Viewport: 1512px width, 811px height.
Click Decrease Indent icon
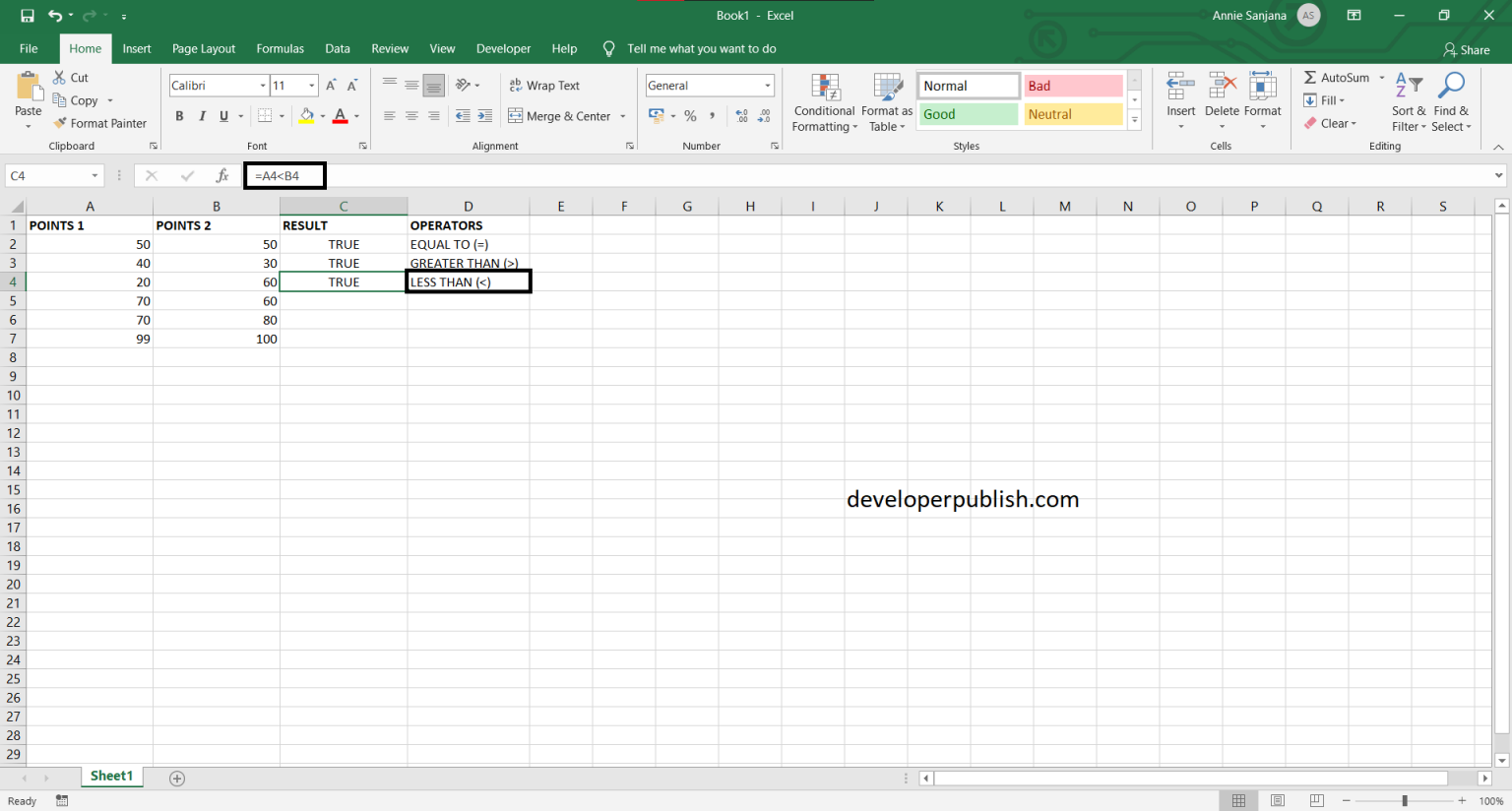click(463, 116)
